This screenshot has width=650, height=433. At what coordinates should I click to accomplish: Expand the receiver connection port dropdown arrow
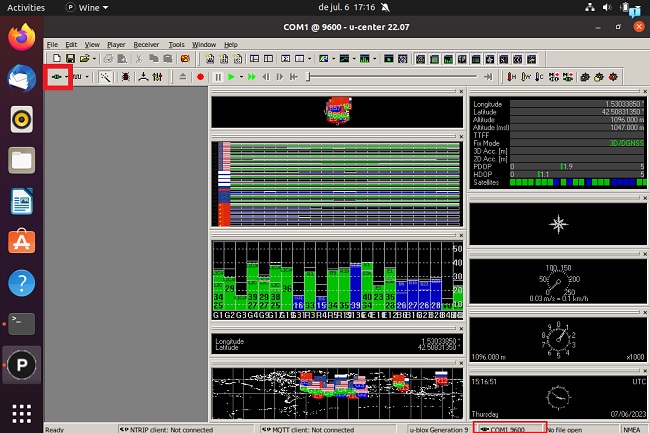66,77
